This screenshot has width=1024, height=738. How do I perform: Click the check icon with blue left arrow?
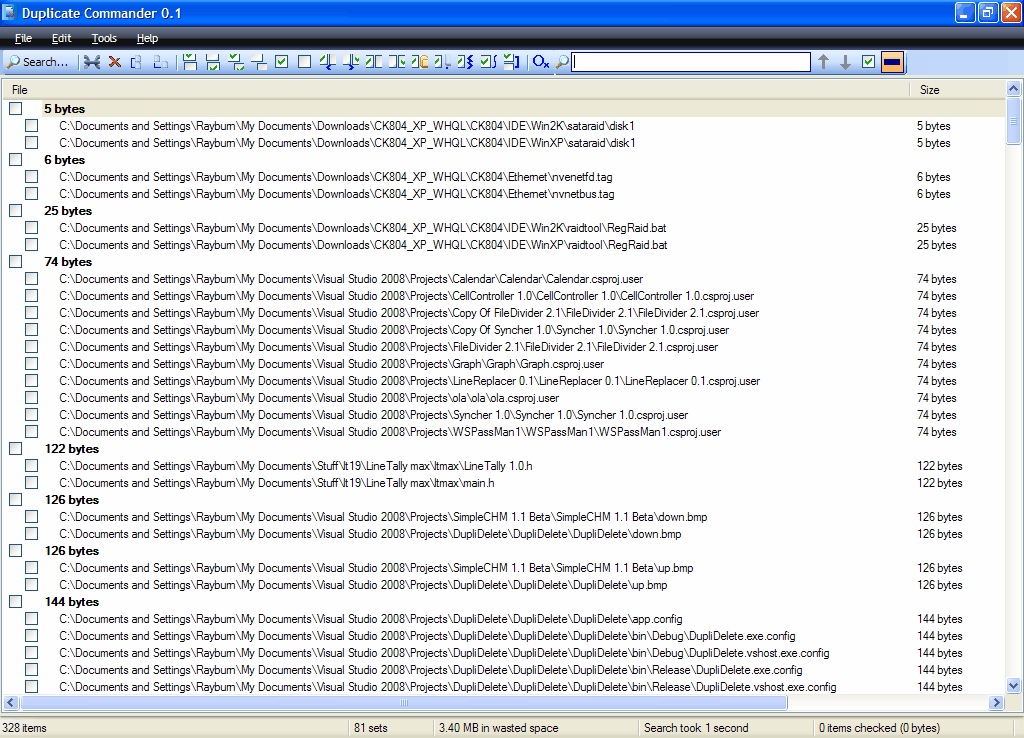[x=327, y=62]
